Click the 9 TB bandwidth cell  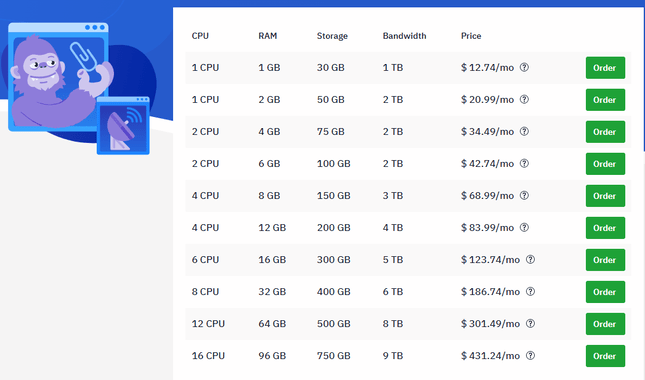click(x=393, y=356)
